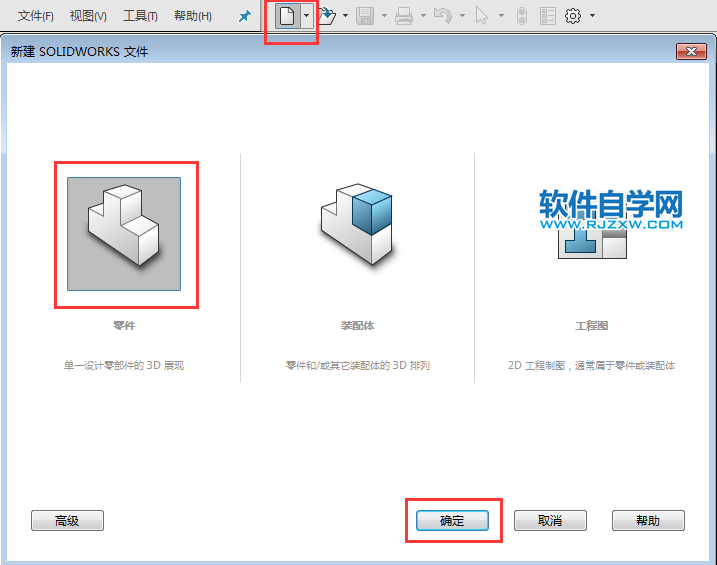Expand the Save dropdown arrow
Image resolution: width=717 pixels, height=565 pixels.
(384, 16)
